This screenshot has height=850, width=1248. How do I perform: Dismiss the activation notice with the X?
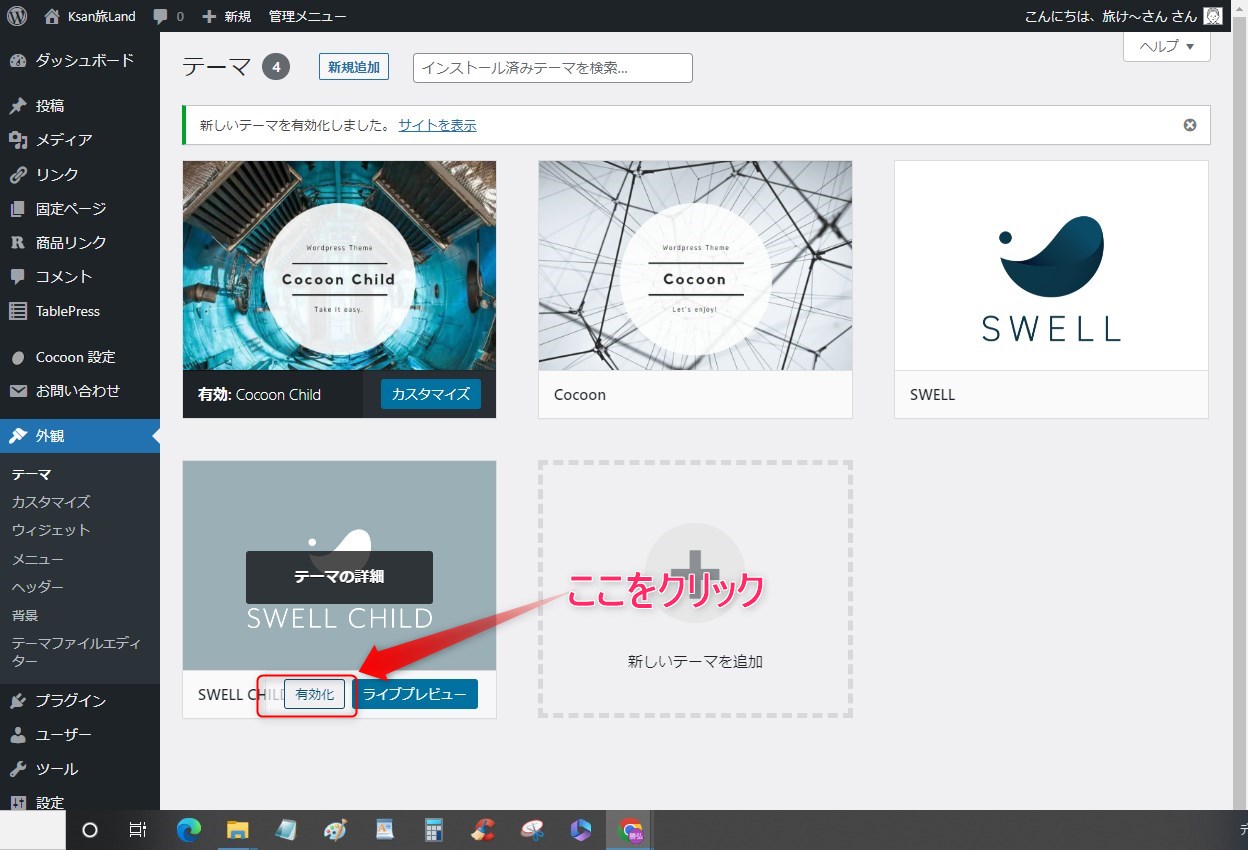pos(1189,125)
